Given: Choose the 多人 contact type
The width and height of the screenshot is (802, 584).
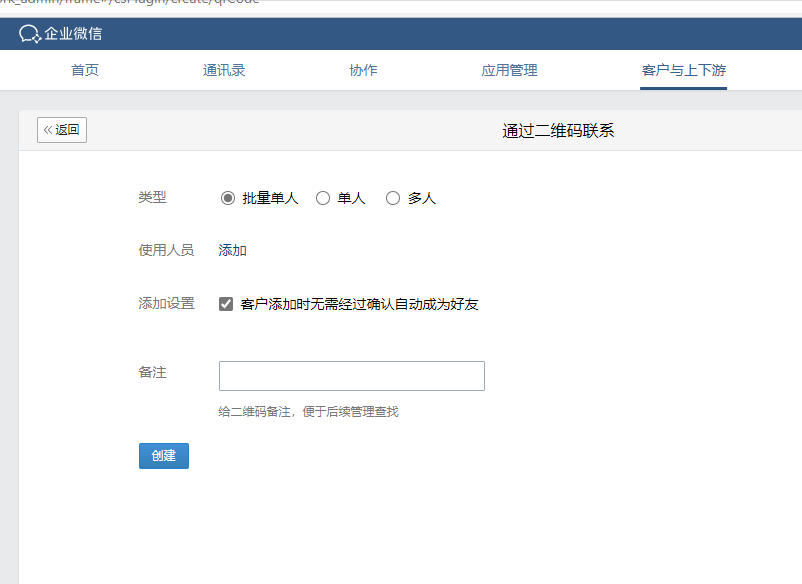Looking at the screenshot, I should (x=392, y=197).
